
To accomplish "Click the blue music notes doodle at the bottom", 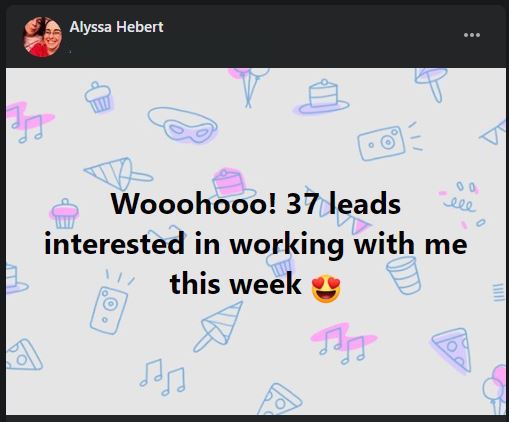I will point(162,377).
